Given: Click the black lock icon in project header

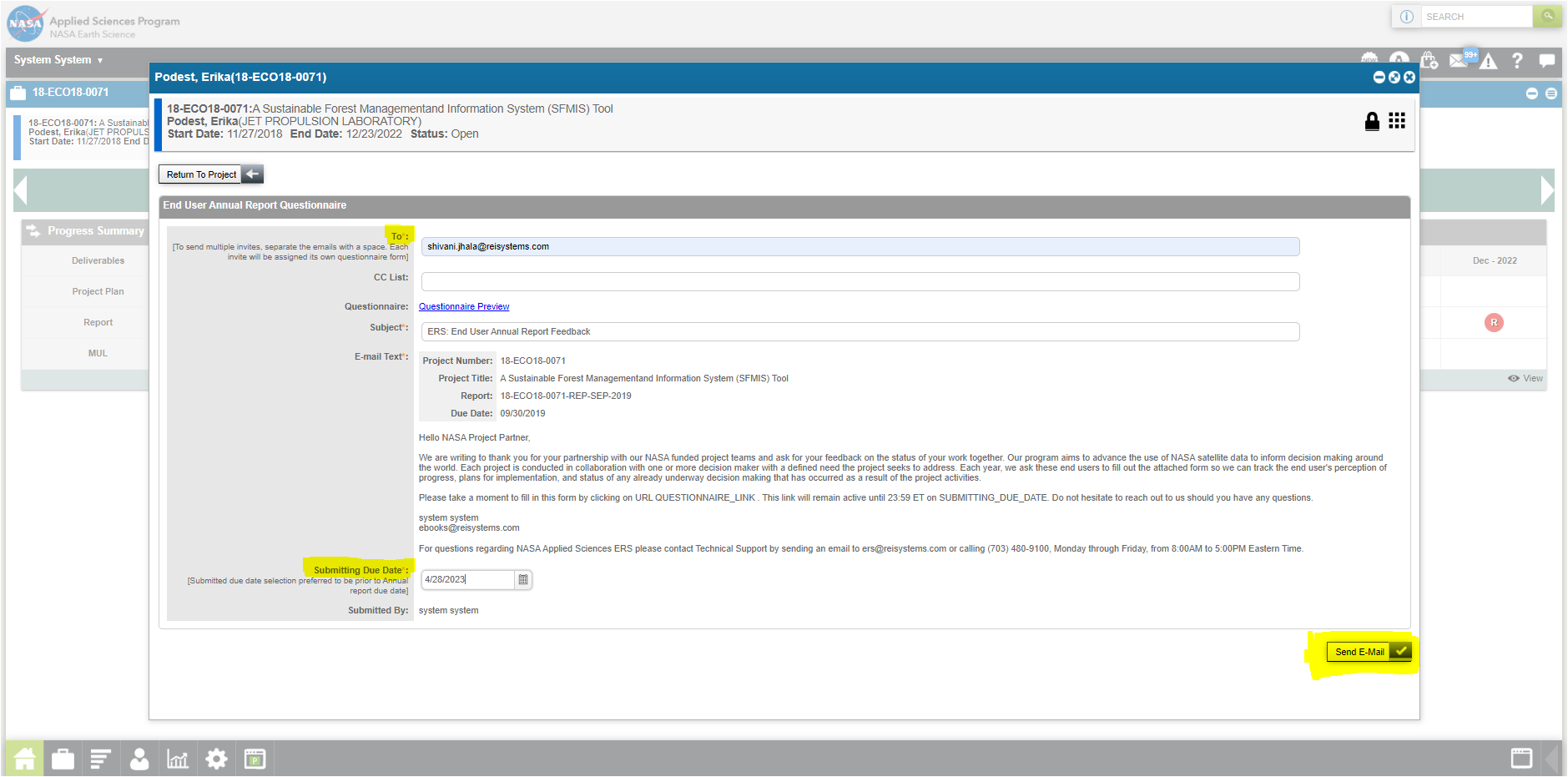Looking at the screenshot, I should tap(1371, 122).
